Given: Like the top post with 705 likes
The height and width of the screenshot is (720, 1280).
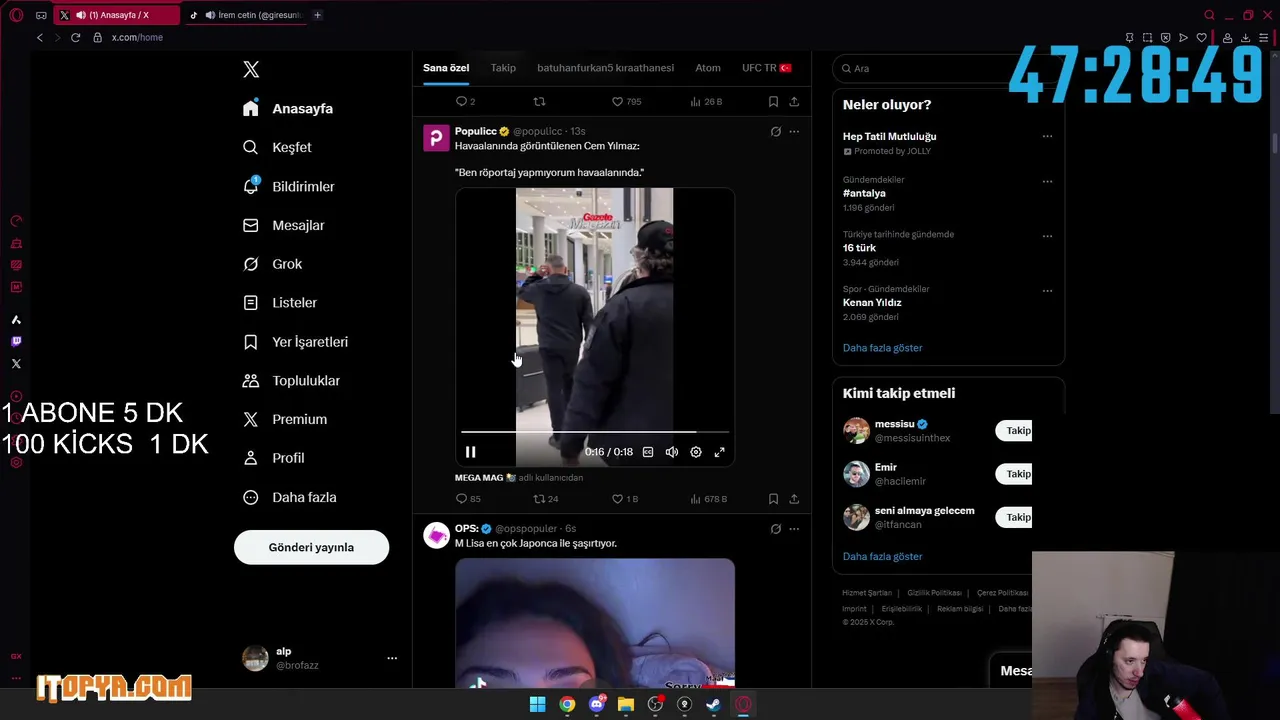Looking at the screenshot, I should (626, 102).
